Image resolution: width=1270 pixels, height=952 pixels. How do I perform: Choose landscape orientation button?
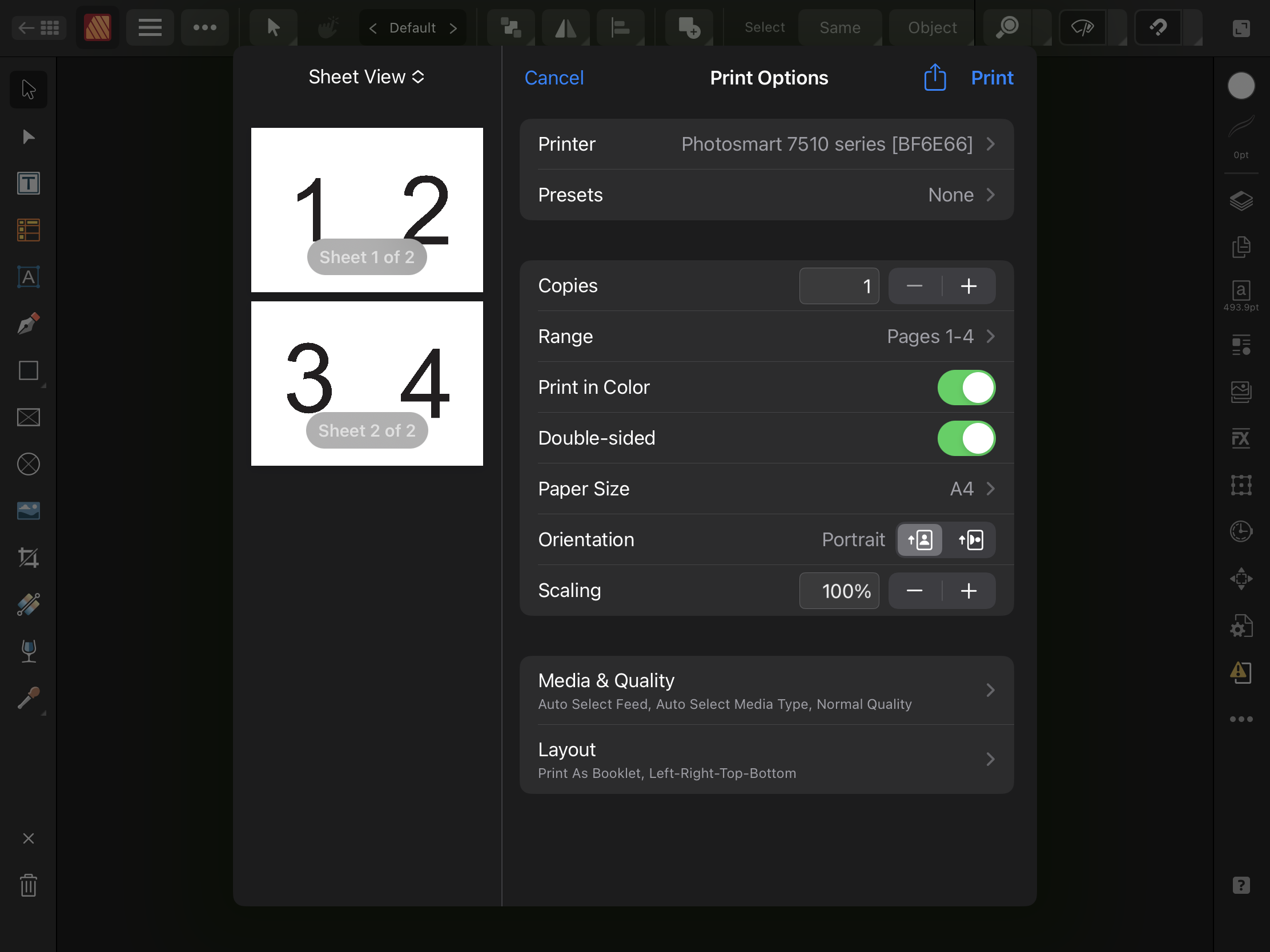click(x=971, y=539)
